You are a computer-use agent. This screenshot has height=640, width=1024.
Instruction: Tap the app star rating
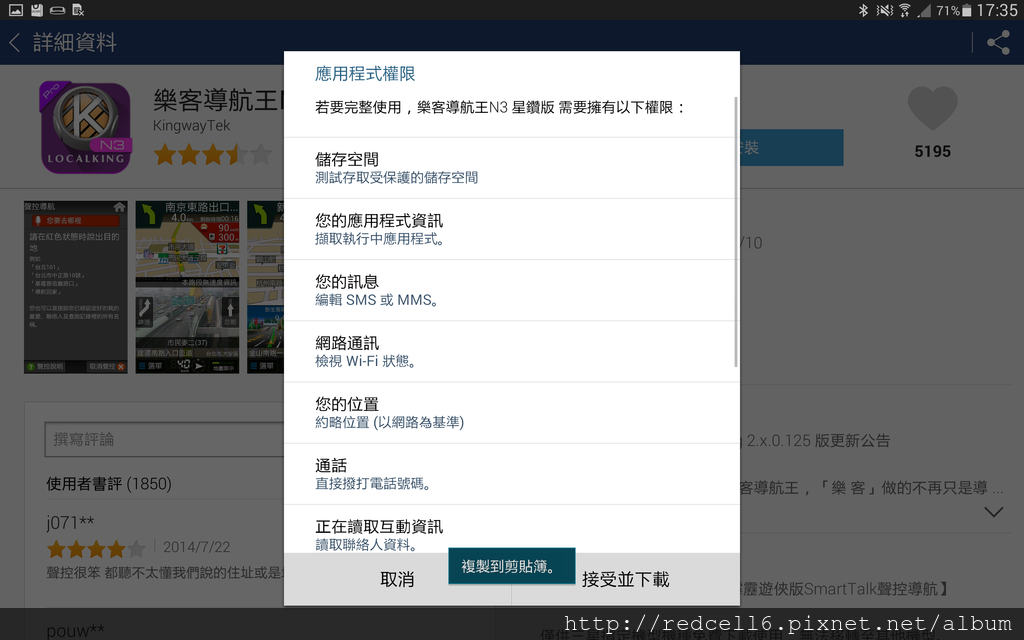(212, 155)
